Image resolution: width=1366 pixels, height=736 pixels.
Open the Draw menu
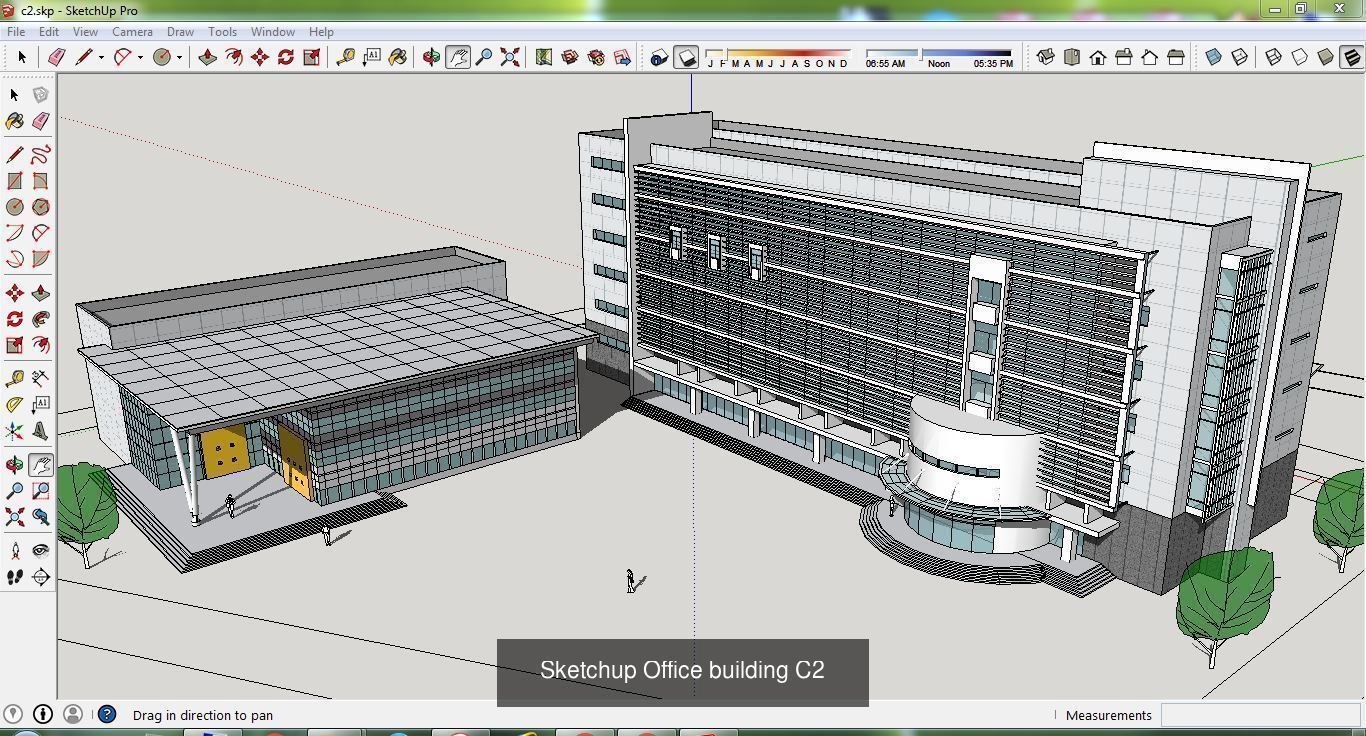(x=180, y=32)
